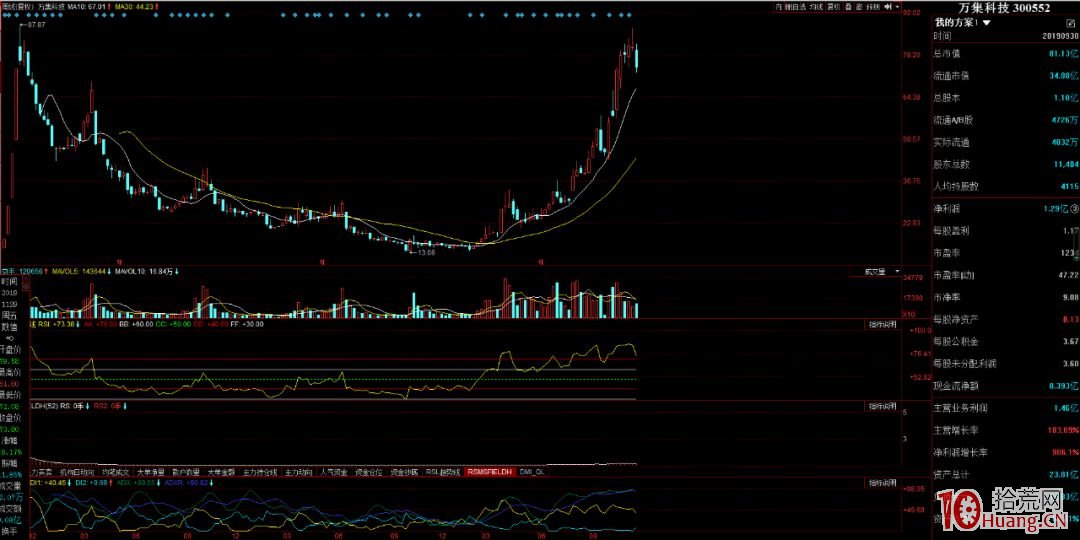
Task: Switch to the 人气资金 indicator tab
Action: pyautogui.click(x=334, y=472)
